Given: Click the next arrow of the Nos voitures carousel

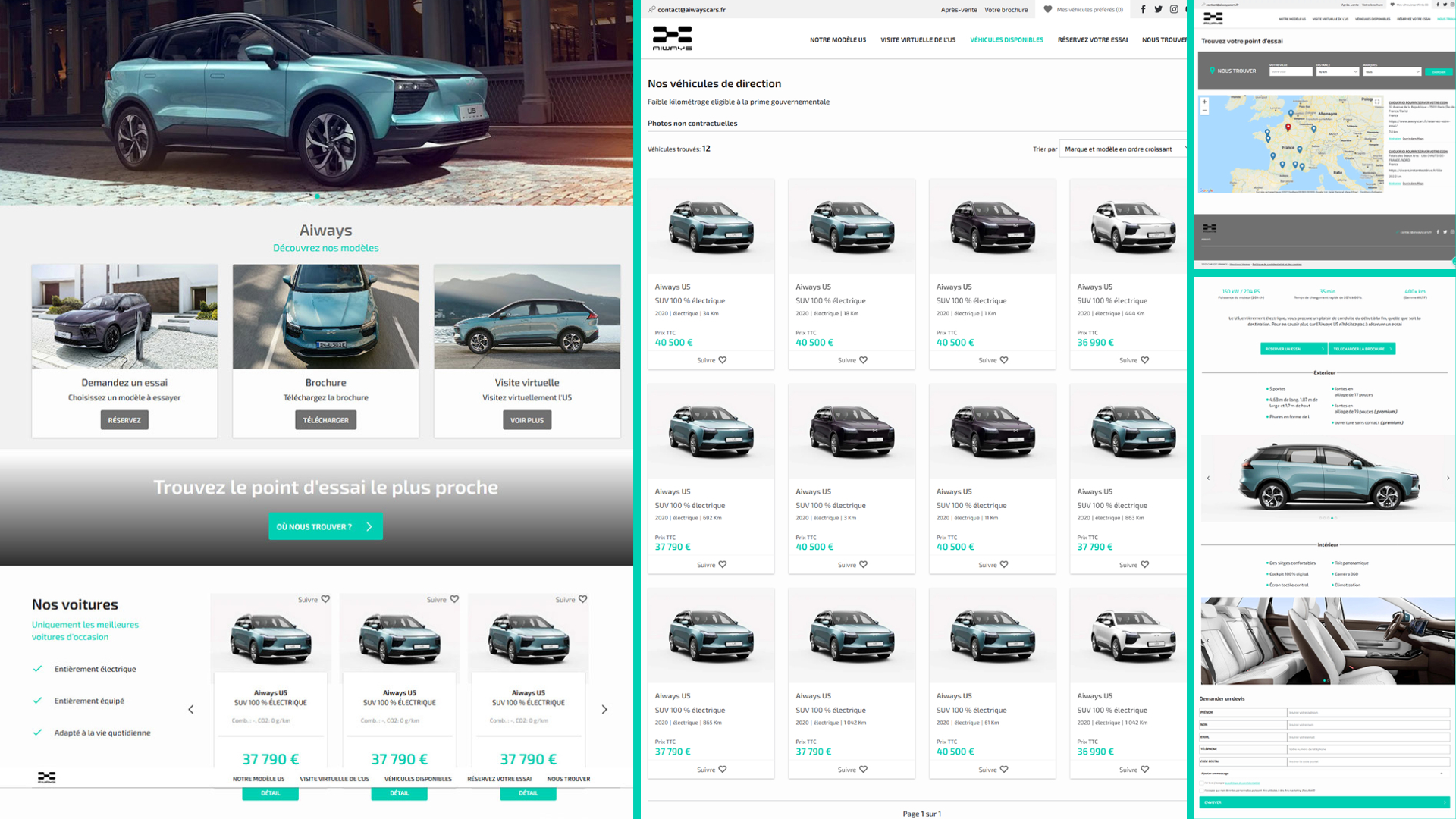Looking at the screenshot, I should click(604, 710).
